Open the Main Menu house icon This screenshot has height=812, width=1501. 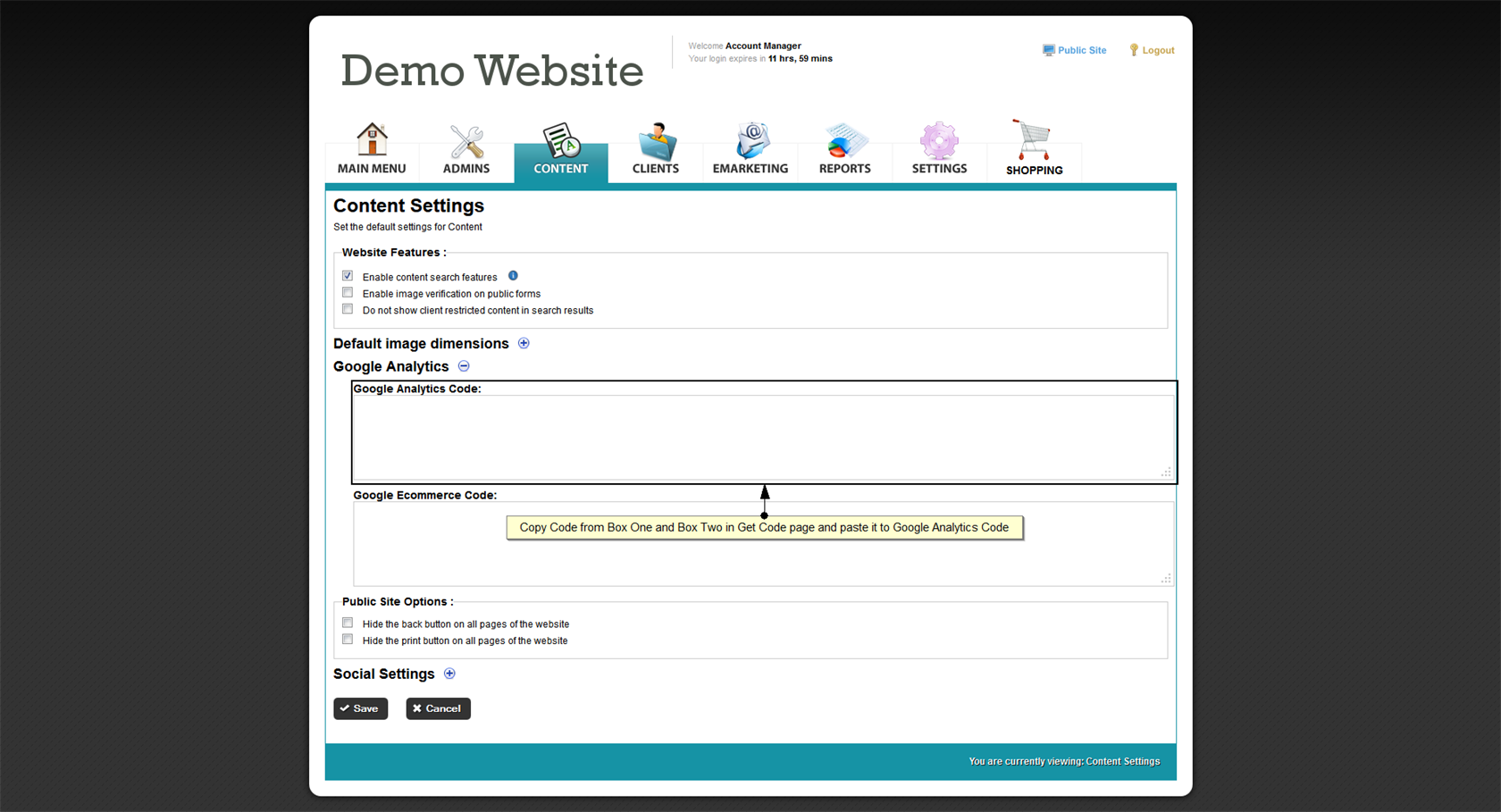372,140
